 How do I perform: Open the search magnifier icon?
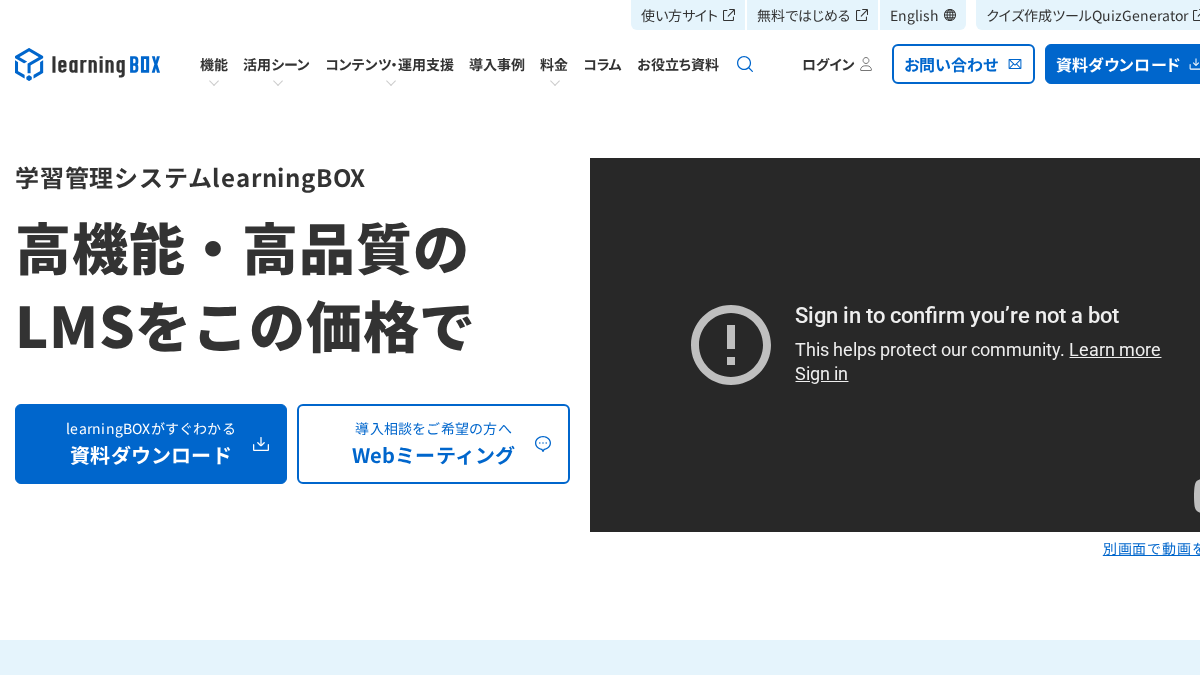coord(745,64)
